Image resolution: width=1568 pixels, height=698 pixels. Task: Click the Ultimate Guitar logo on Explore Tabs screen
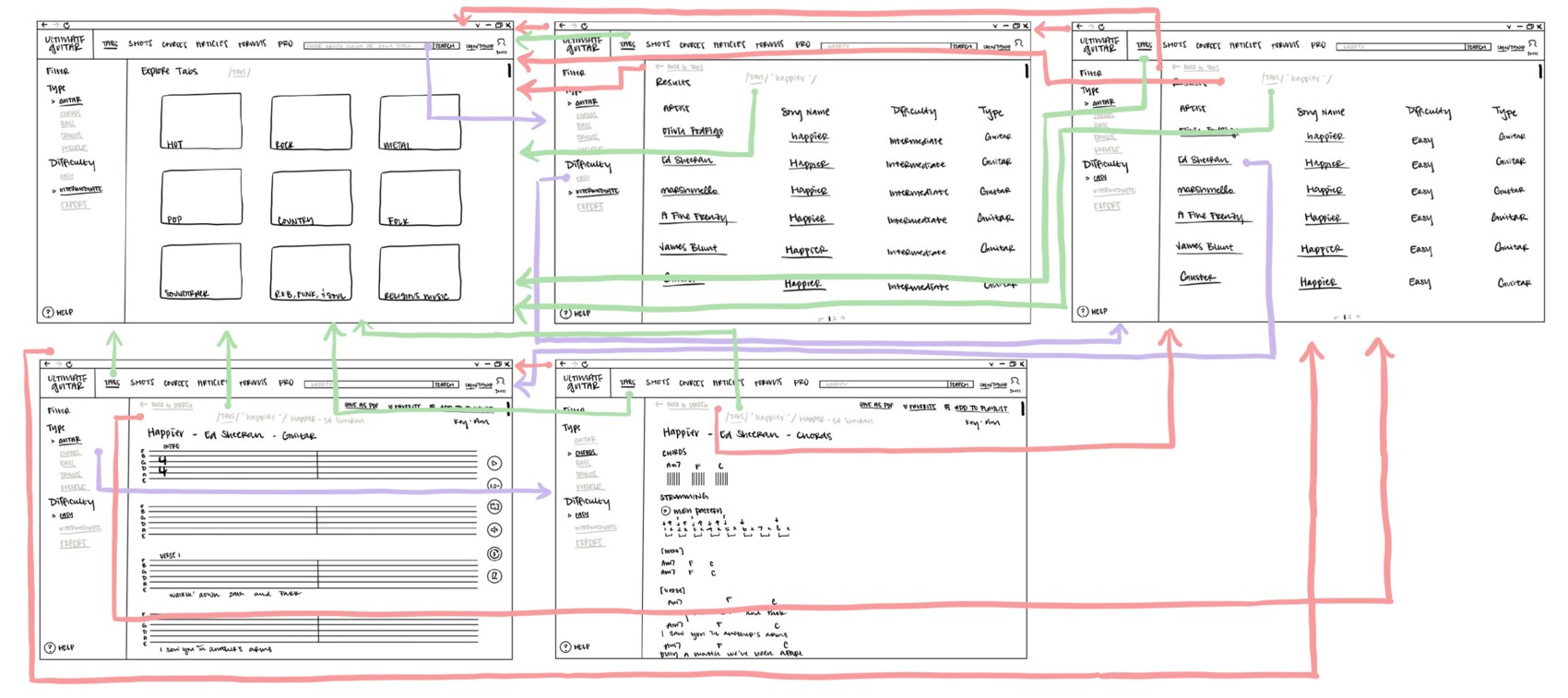(x=65, y=44)
